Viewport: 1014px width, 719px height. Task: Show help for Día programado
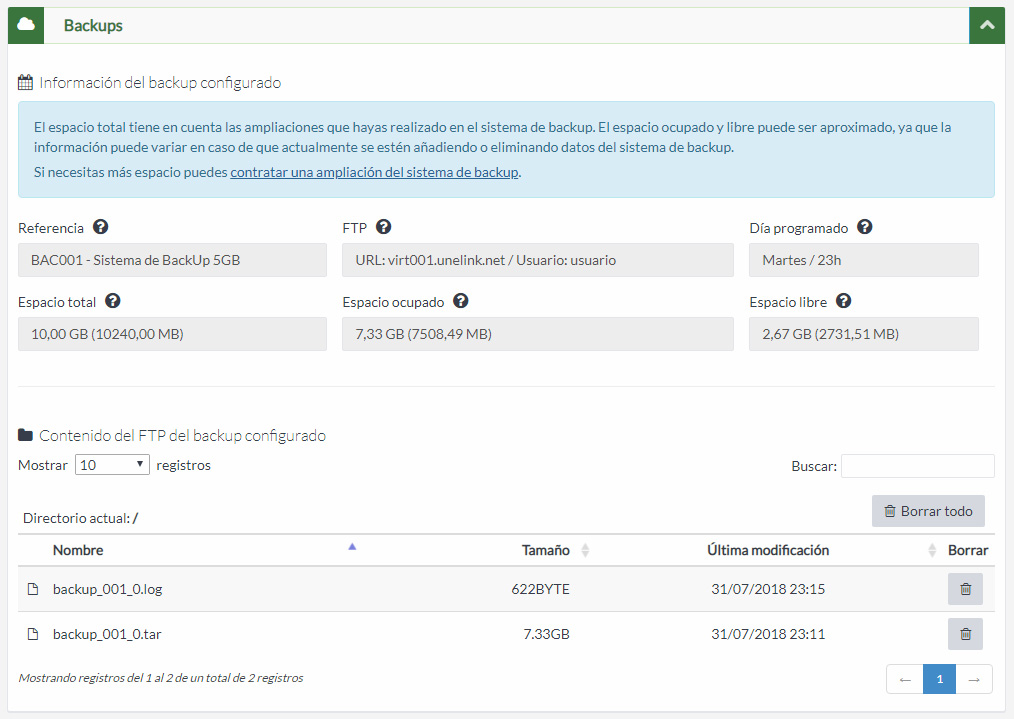865,227
